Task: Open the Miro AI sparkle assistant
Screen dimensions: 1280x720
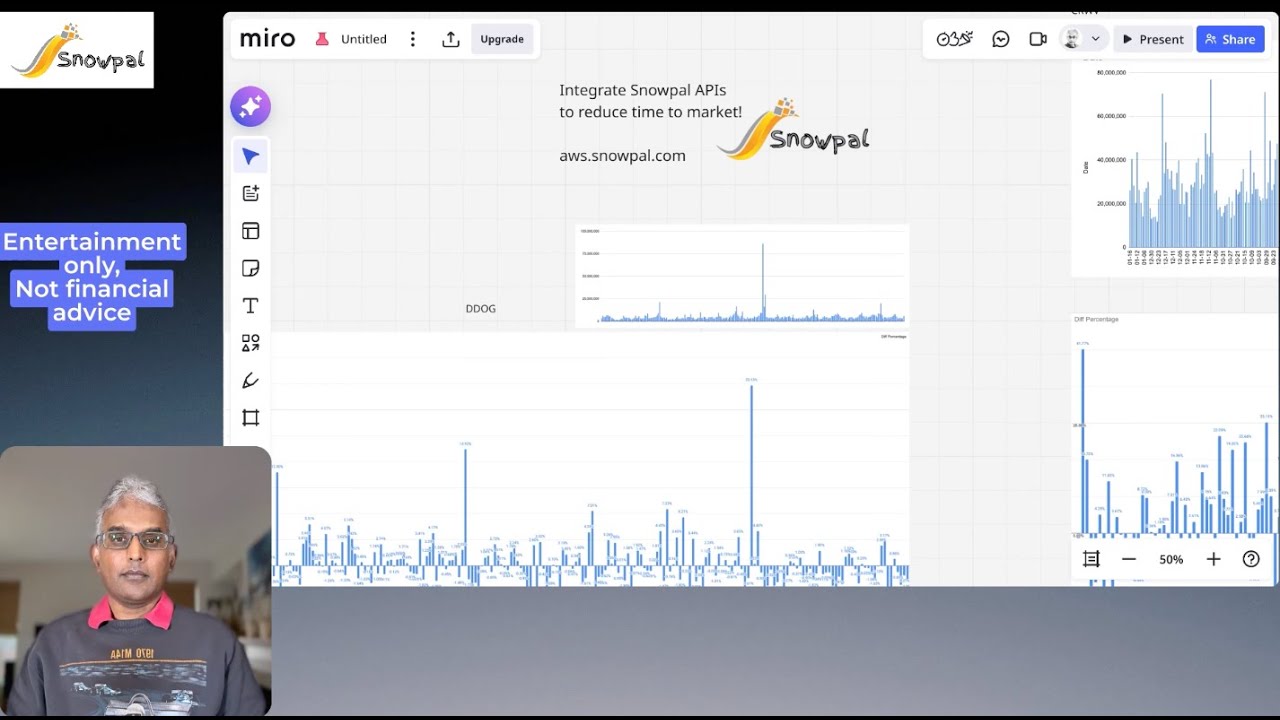Action: coord(250,106)
